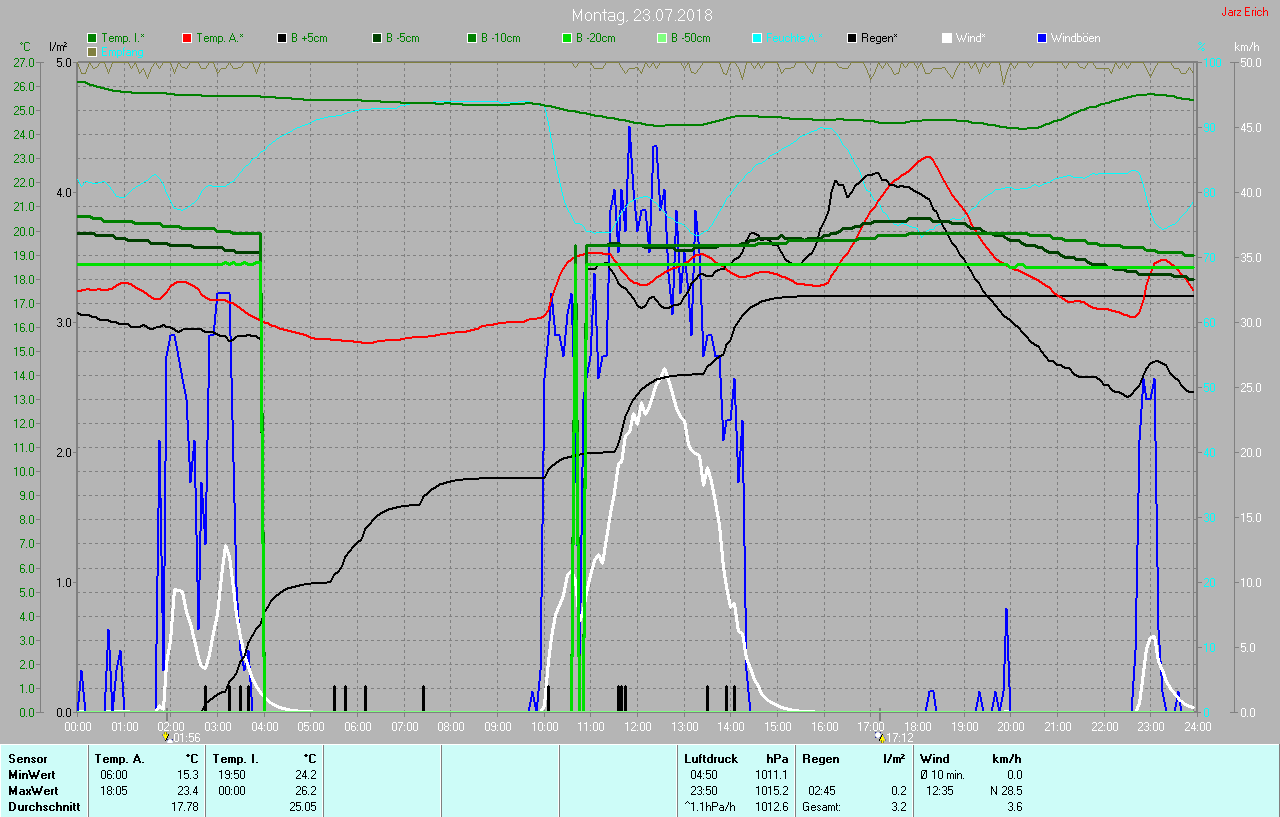
Task: Click the km/h axis unit label
Action: point(1246,47)
